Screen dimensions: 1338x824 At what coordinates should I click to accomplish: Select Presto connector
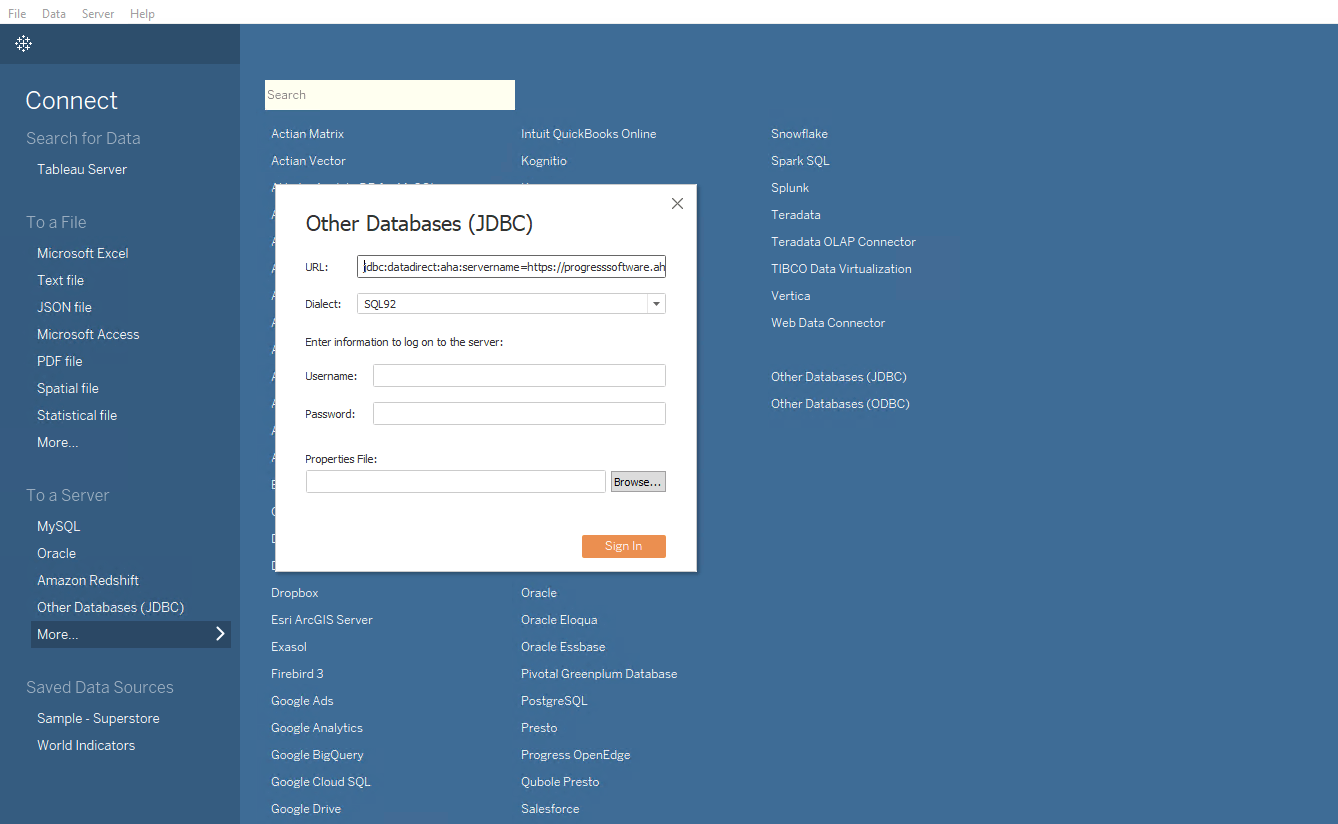(x=539, y=728)
